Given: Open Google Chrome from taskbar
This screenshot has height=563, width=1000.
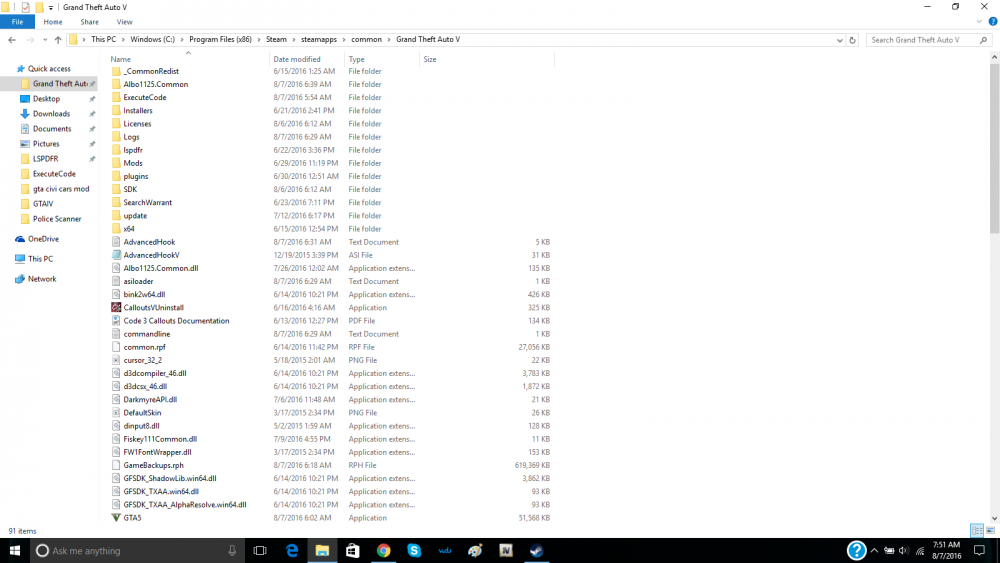Looking at the screenshot, I should (x=383, y=550).
